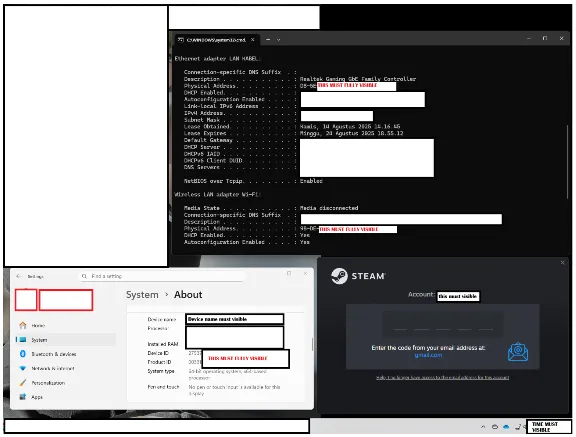Add a new terminal tab with plus button
576x437 pixels.
[x=268, y=39]
